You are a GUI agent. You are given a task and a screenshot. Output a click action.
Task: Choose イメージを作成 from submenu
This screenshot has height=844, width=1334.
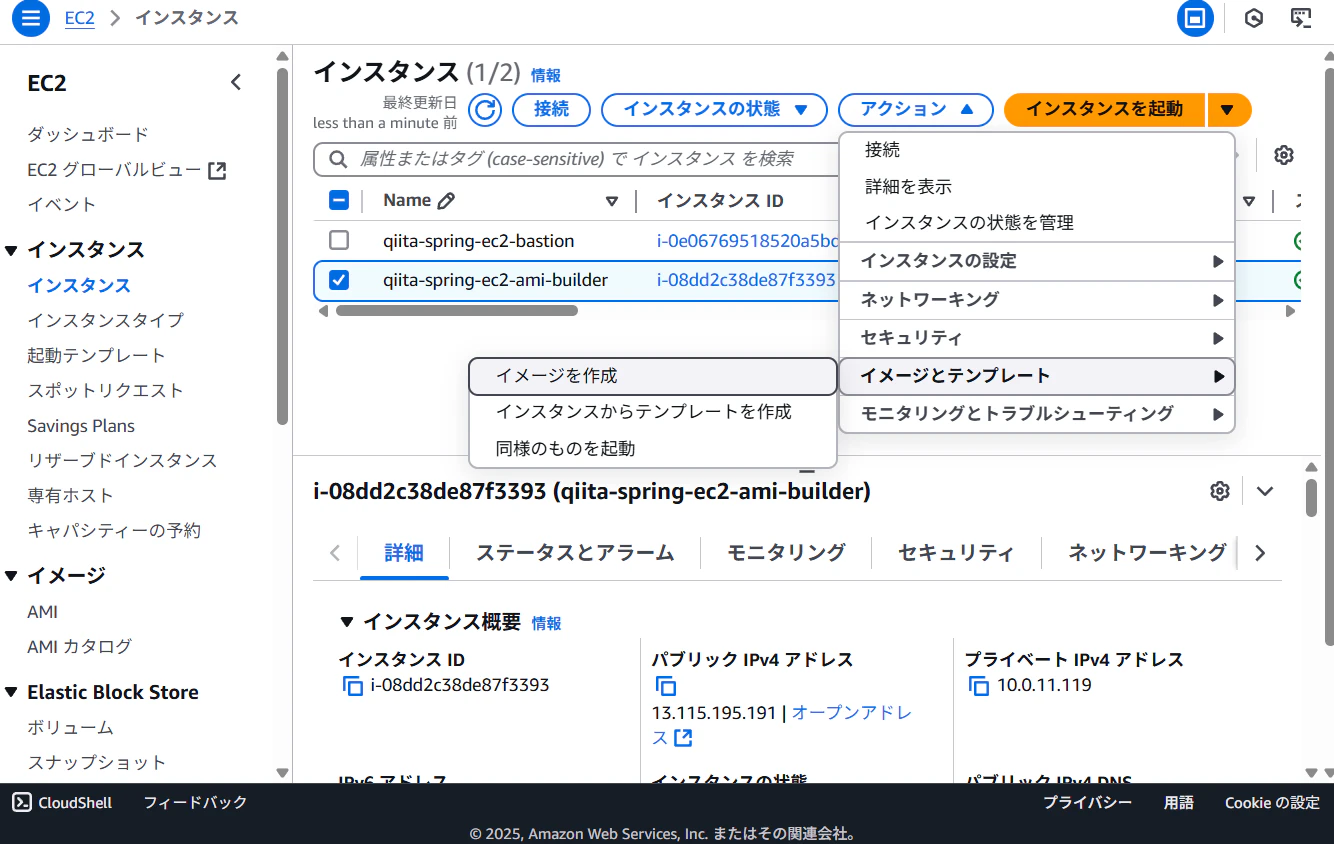[x=653, y=376]
